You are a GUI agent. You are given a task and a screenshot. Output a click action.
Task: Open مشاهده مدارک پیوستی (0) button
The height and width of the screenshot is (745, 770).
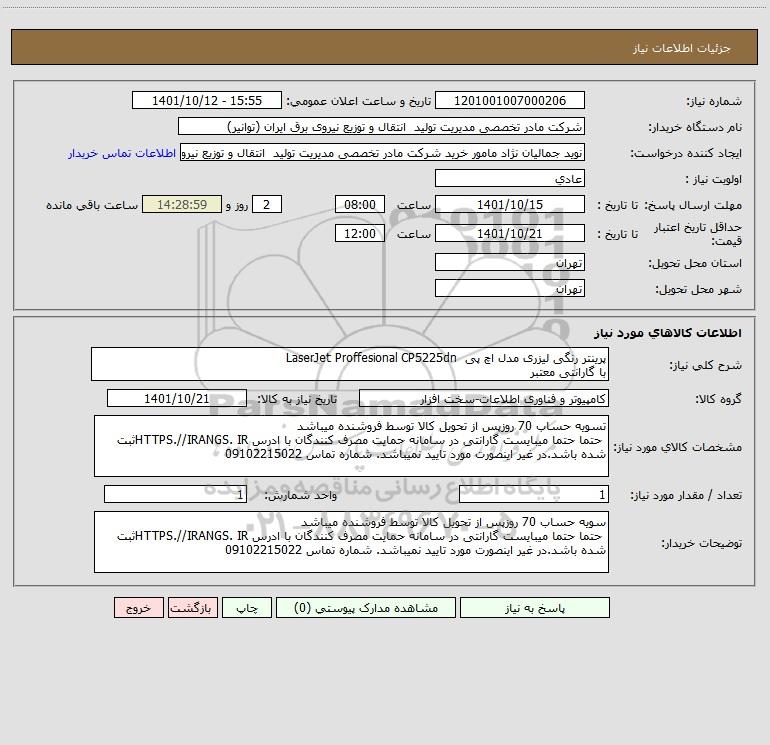[366, 607]
